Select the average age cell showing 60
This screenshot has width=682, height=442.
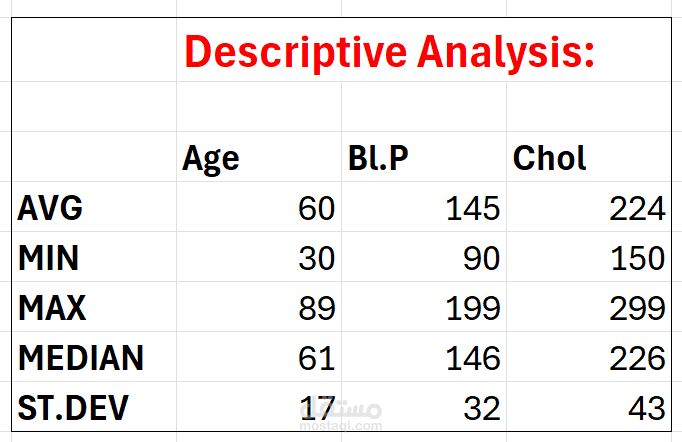(x=316, y=209)
